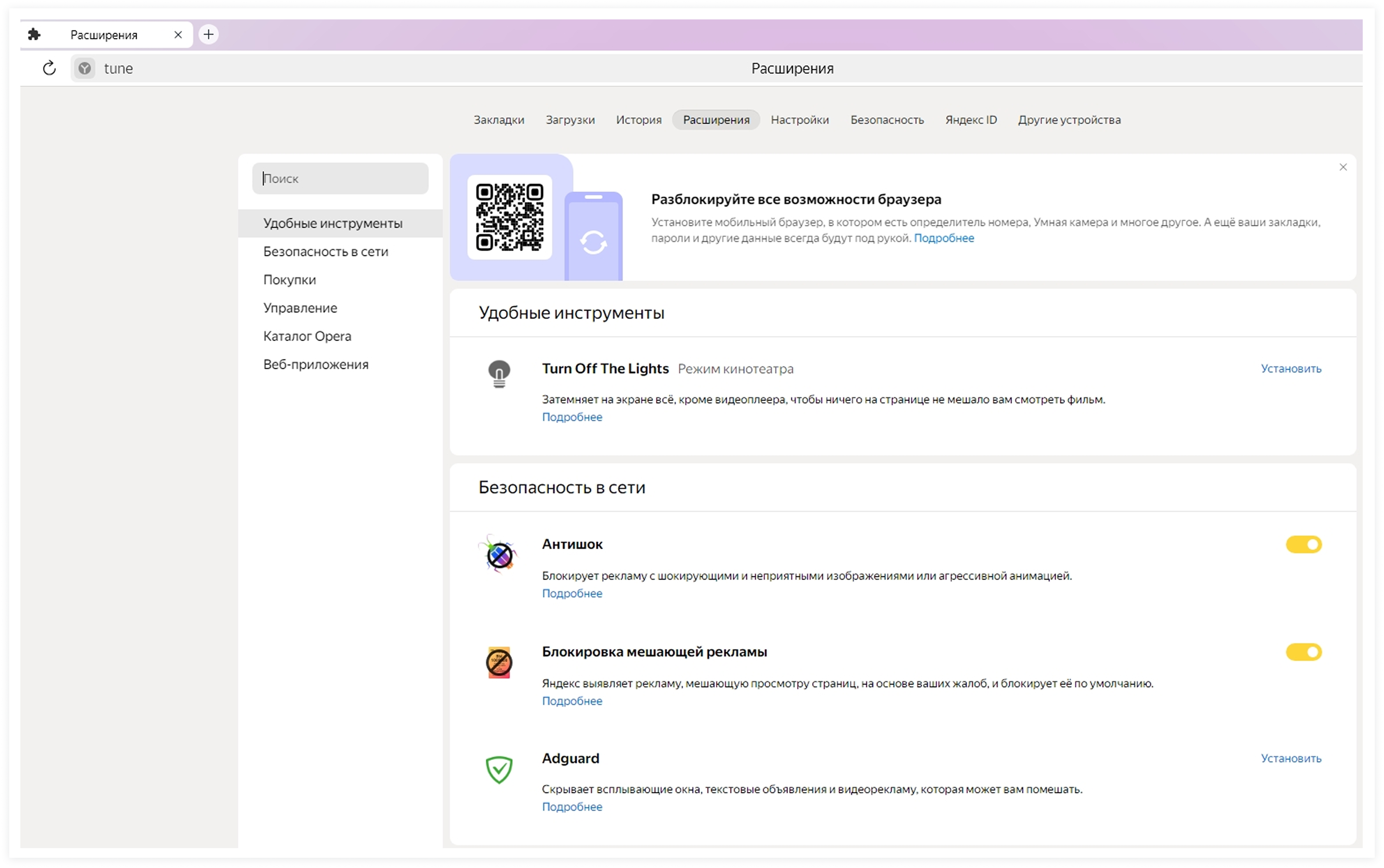Open the Яндекс ID tab
The image size is (1384, 868).
pos(971,120)
